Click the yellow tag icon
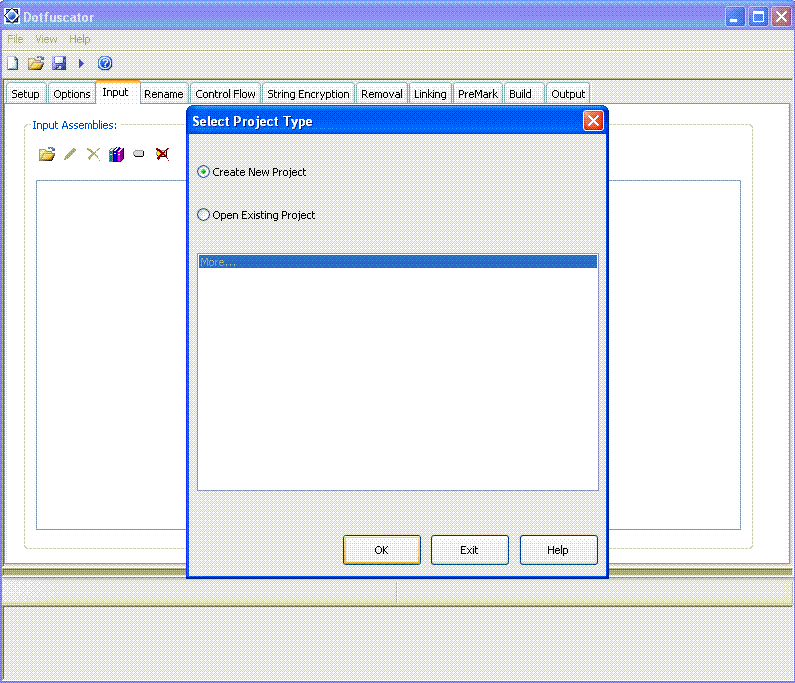 tap(139, 154)
